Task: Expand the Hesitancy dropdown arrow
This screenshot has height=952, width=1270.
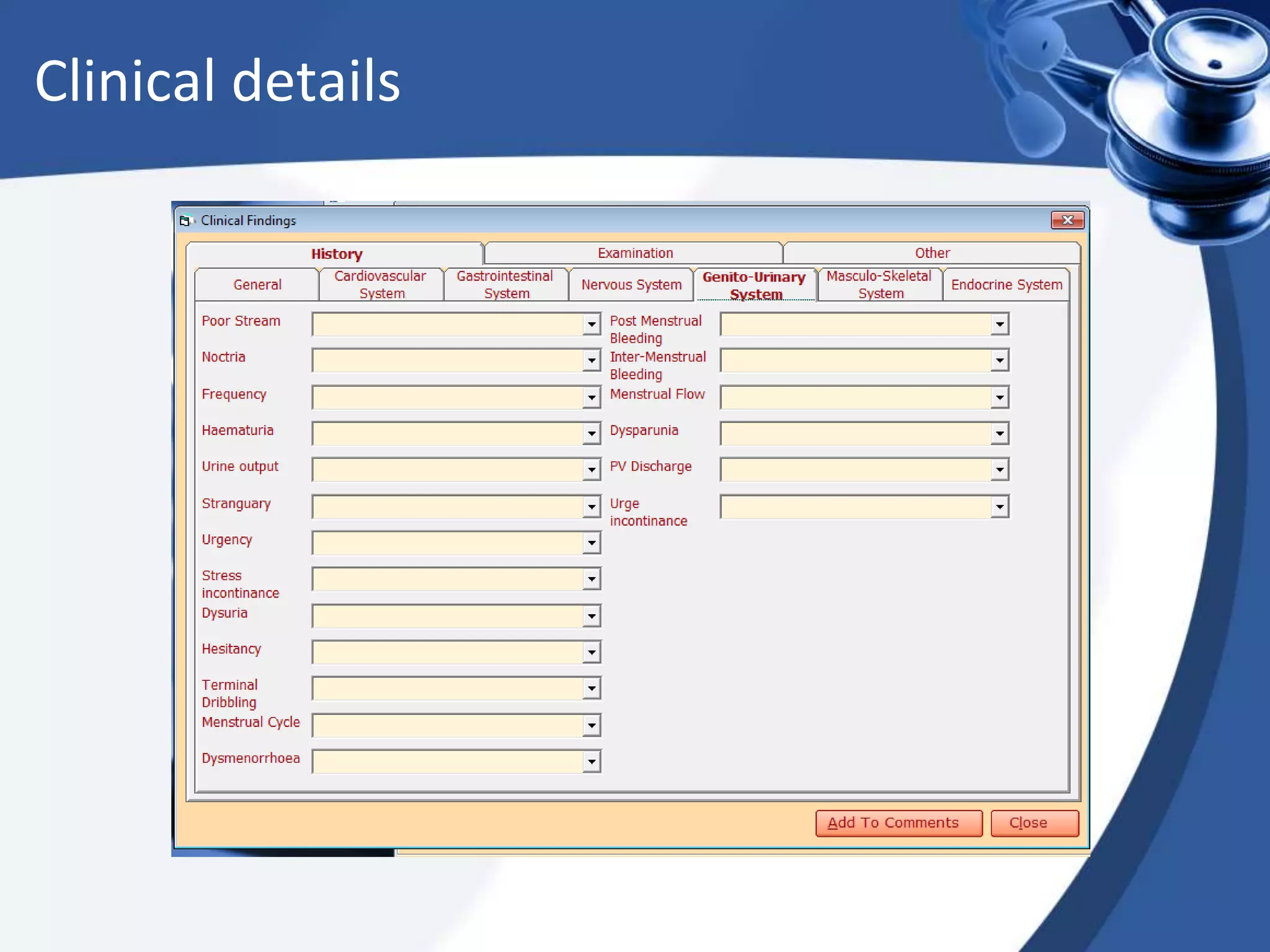Action: (592, 652)
